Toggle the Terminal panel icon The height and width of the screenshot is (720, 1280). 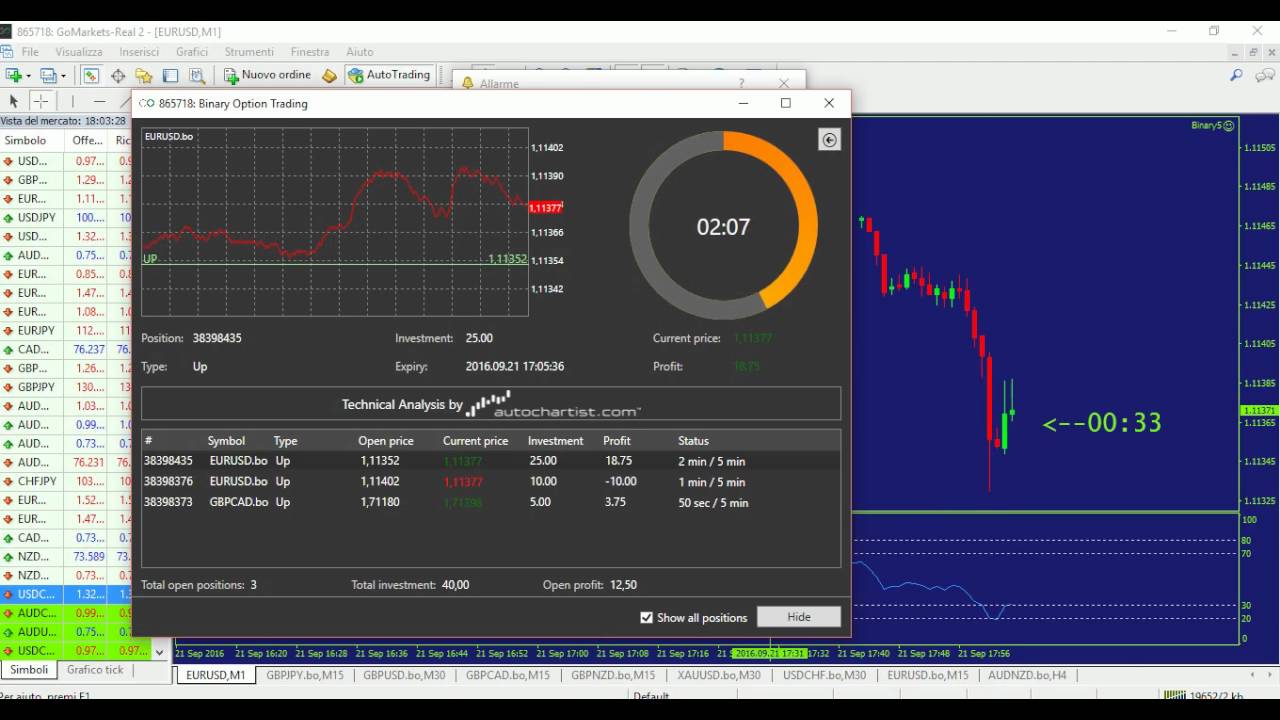(171, 75)
